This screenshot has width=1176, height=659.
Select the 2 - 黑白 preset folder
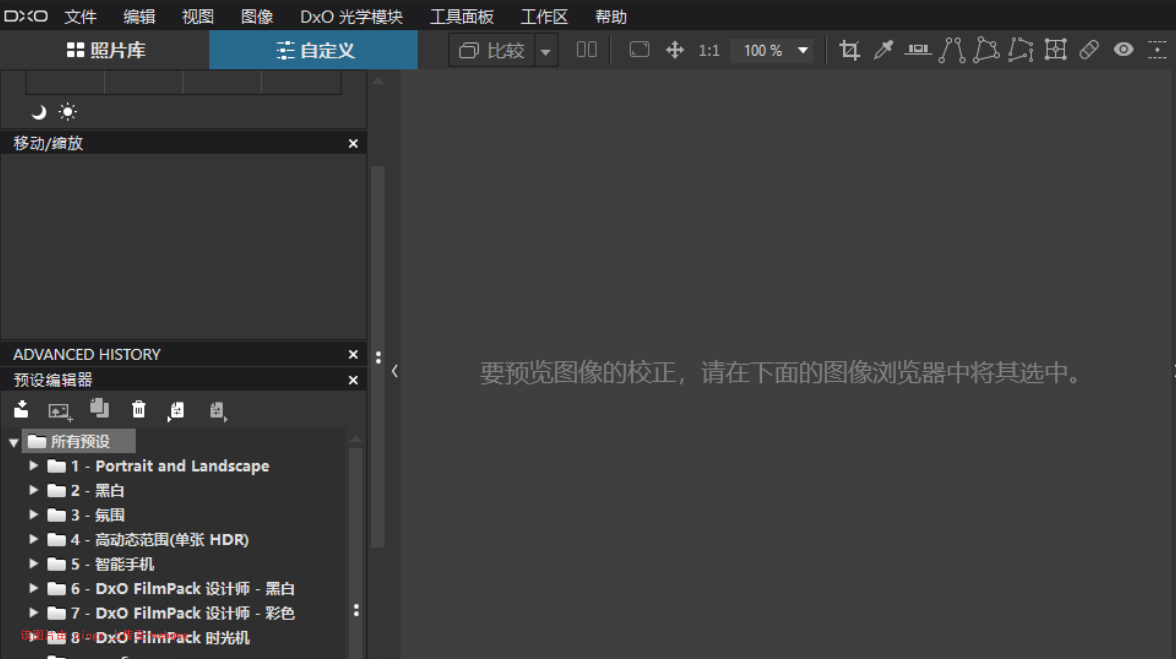point(86,491)
